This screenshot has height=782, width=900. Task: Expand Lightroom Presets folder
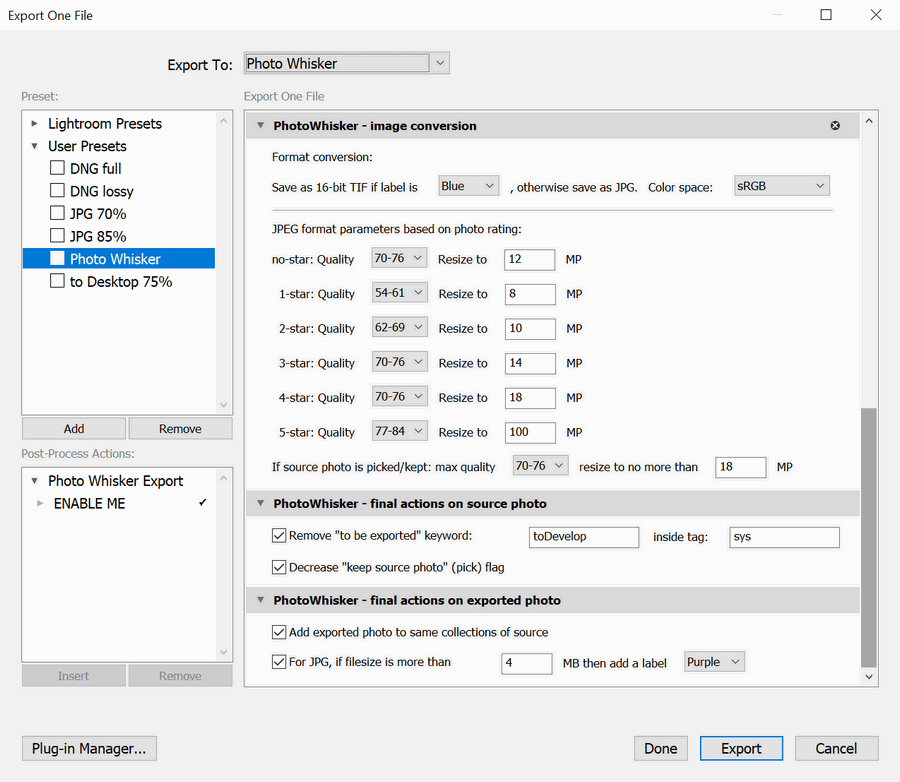point(34,123)
